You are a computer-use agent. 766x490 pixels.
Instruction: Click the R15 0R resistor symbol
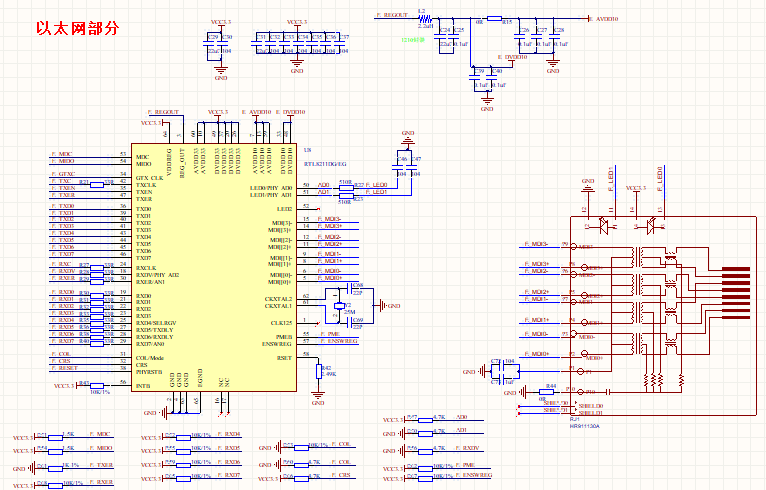point(494,18)
